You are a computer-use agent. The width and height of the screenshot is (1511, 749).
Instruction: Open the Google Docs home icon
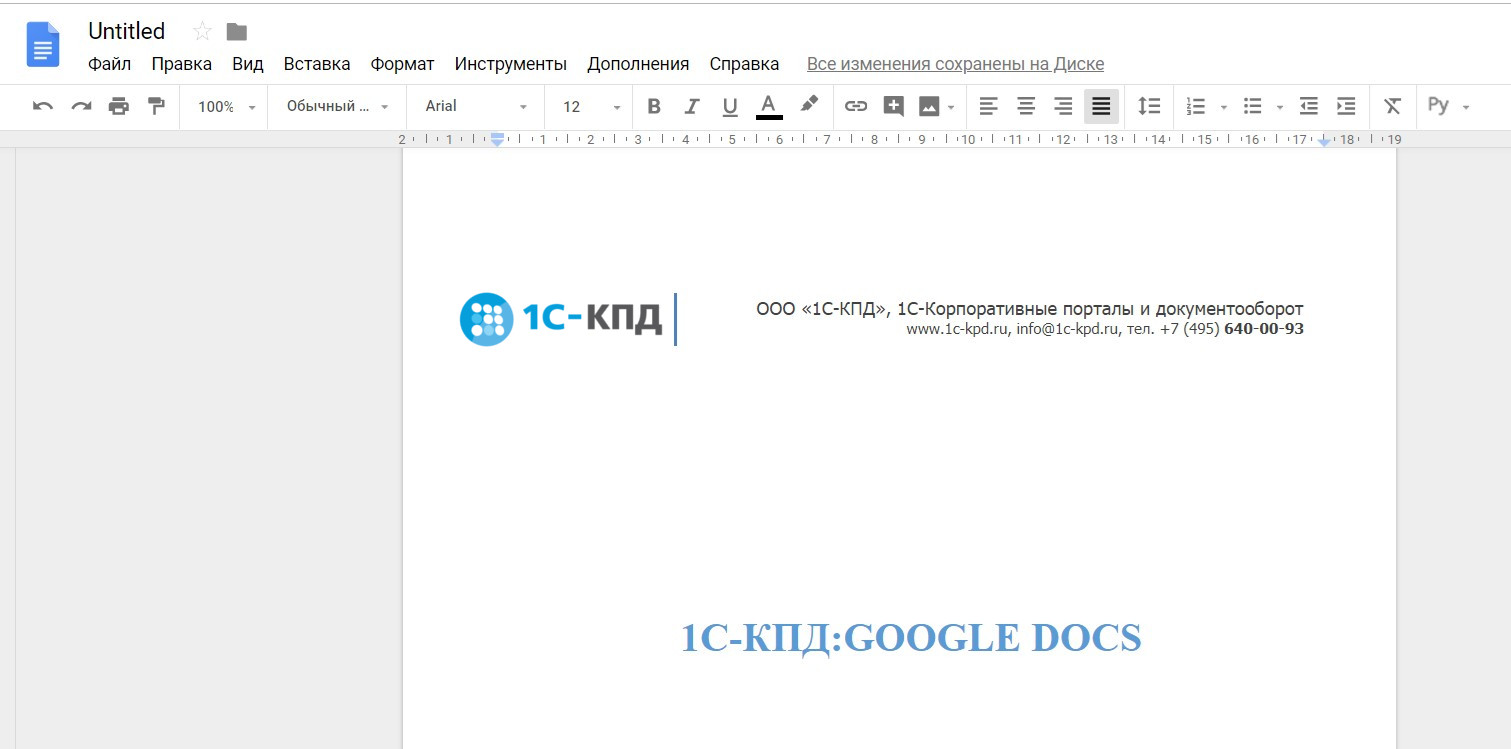(43, 45)
